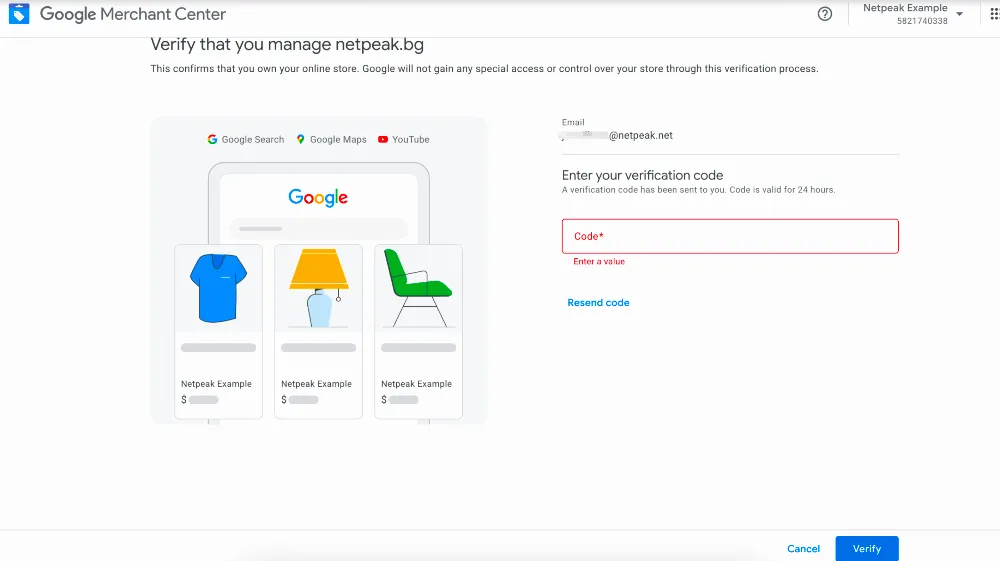The height and width of the screenshot is (561, 1000).
Task: Click the blue t-shirt product thumbnail
Action: (x=218, y=288)
